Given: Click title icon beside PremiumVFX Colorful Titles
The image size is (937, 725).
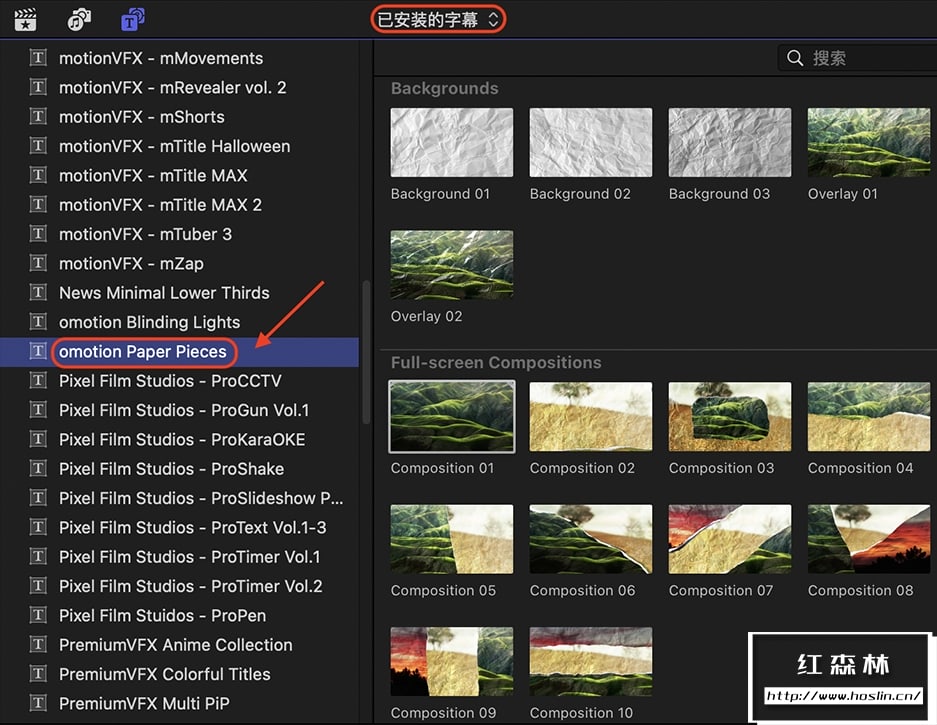Looking at the screenshot, I should tap(38, 674).
